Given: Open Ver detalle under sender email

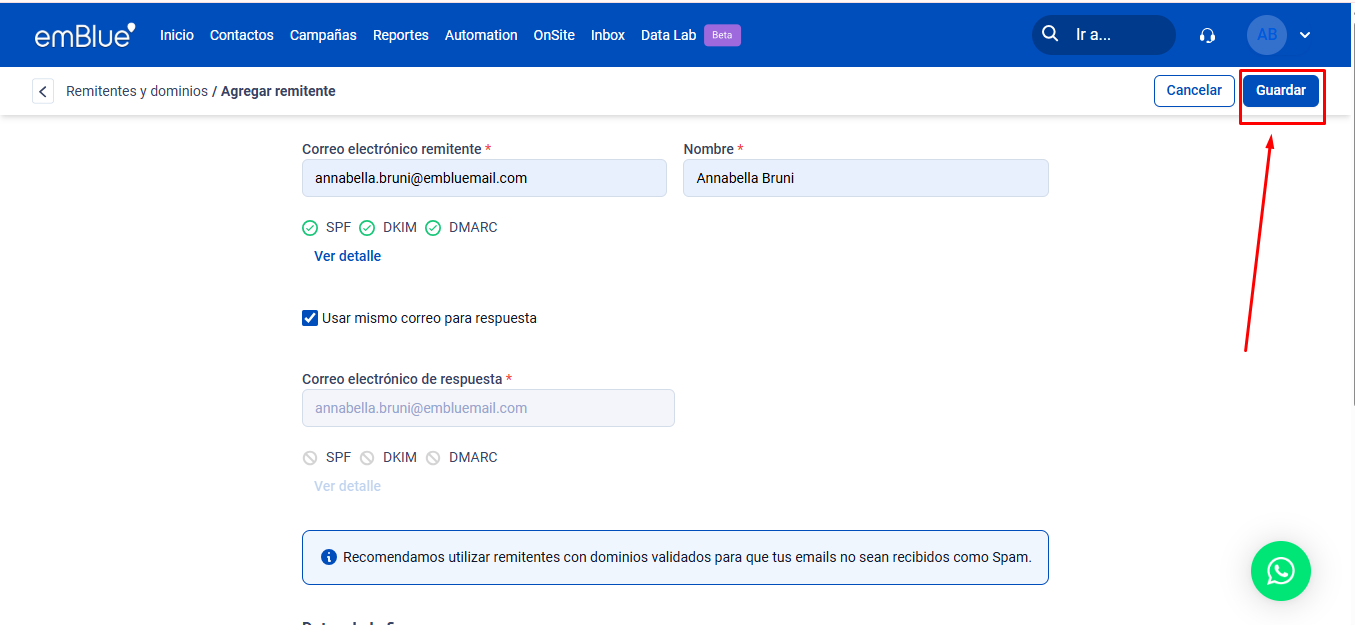Looking at the screenshot, I should (x=347, y=256).
